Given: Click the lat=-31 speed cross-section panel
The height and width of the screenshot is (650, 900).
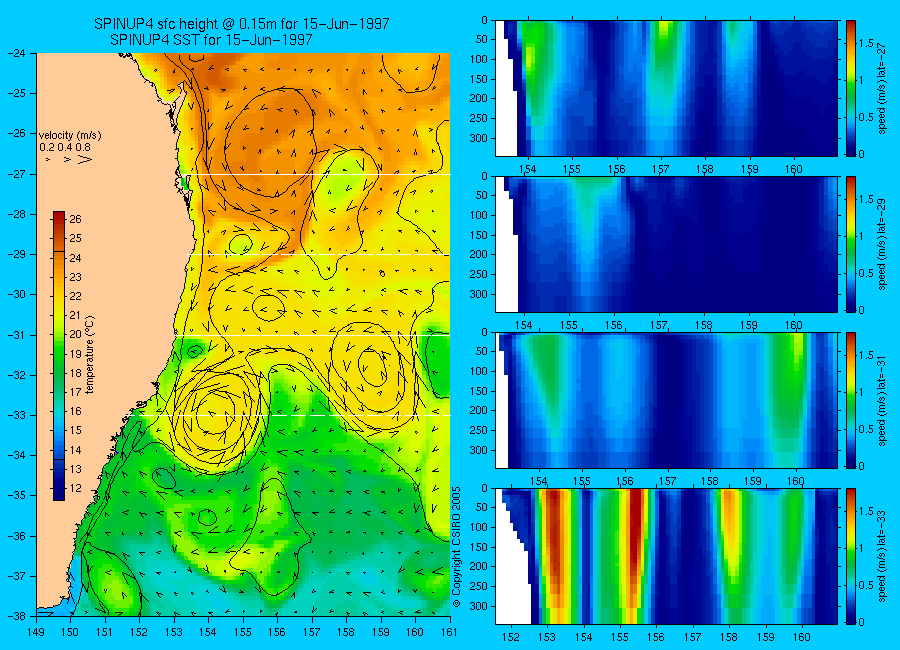Looking at the screenshot, I should tap(666, 400).
